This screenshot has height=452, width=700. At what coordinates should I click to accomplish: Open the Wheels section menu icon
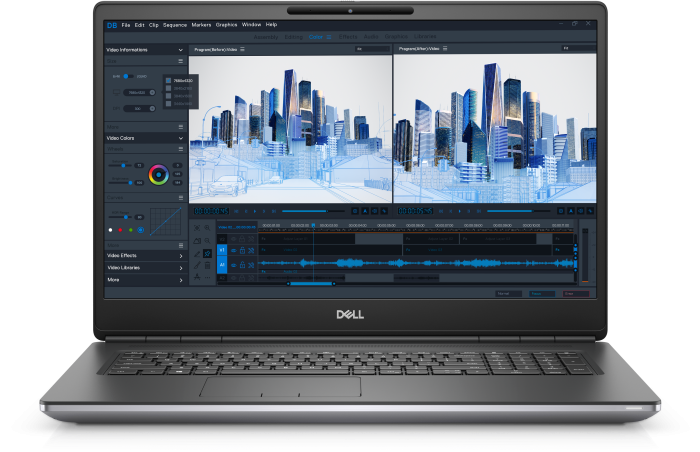[x=180, y=149]
